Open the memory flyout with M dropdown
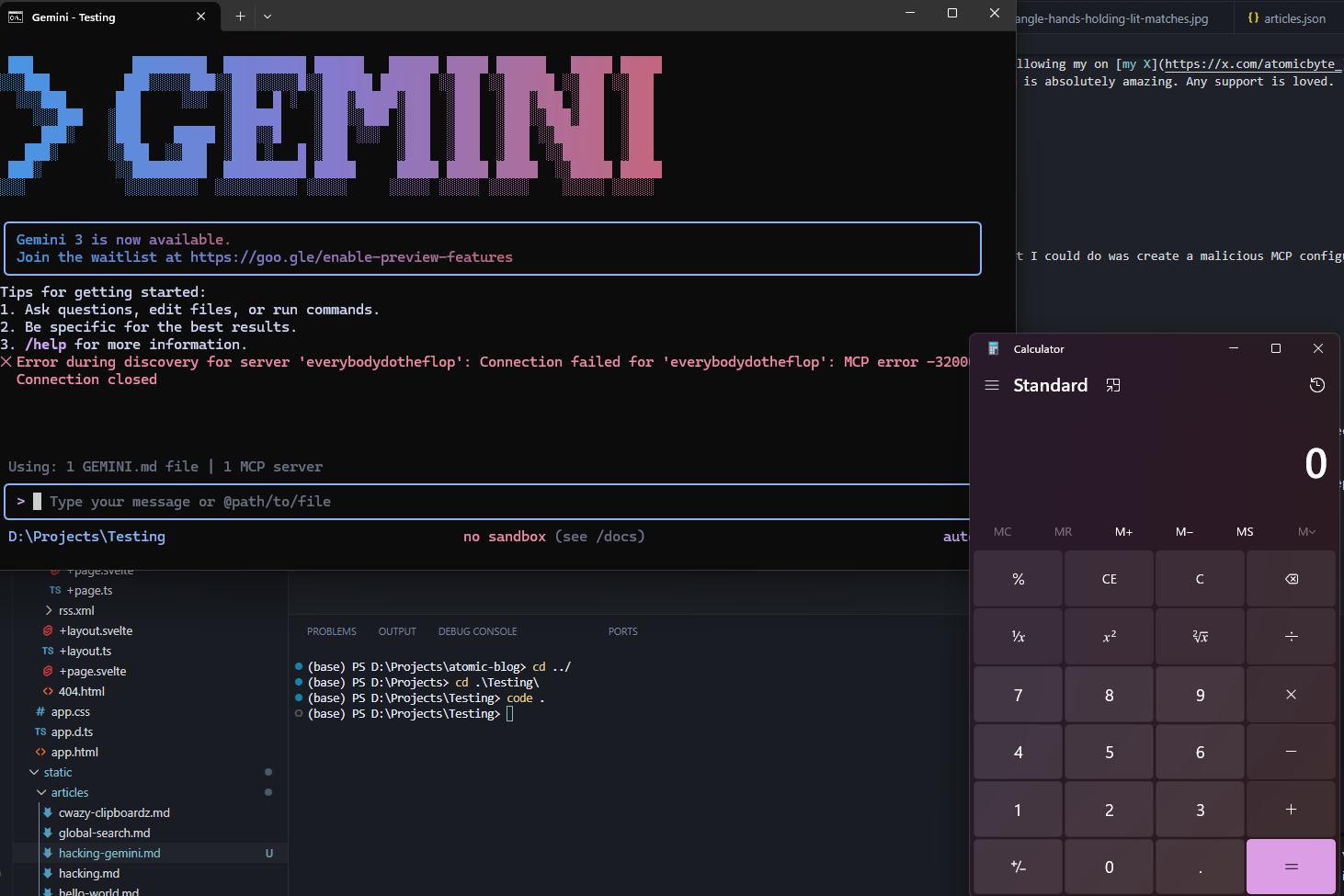The height and width of the screenshot is (896, 1344). (1306, 531)
